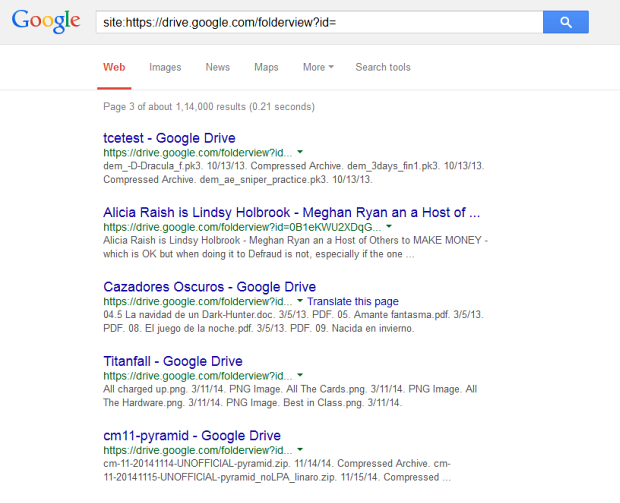Image resolution: width=620 pixels, height=503 pixels.
Task: Open the cm11-pyramid - Google Drive result
Action: [x=192, y=435]
